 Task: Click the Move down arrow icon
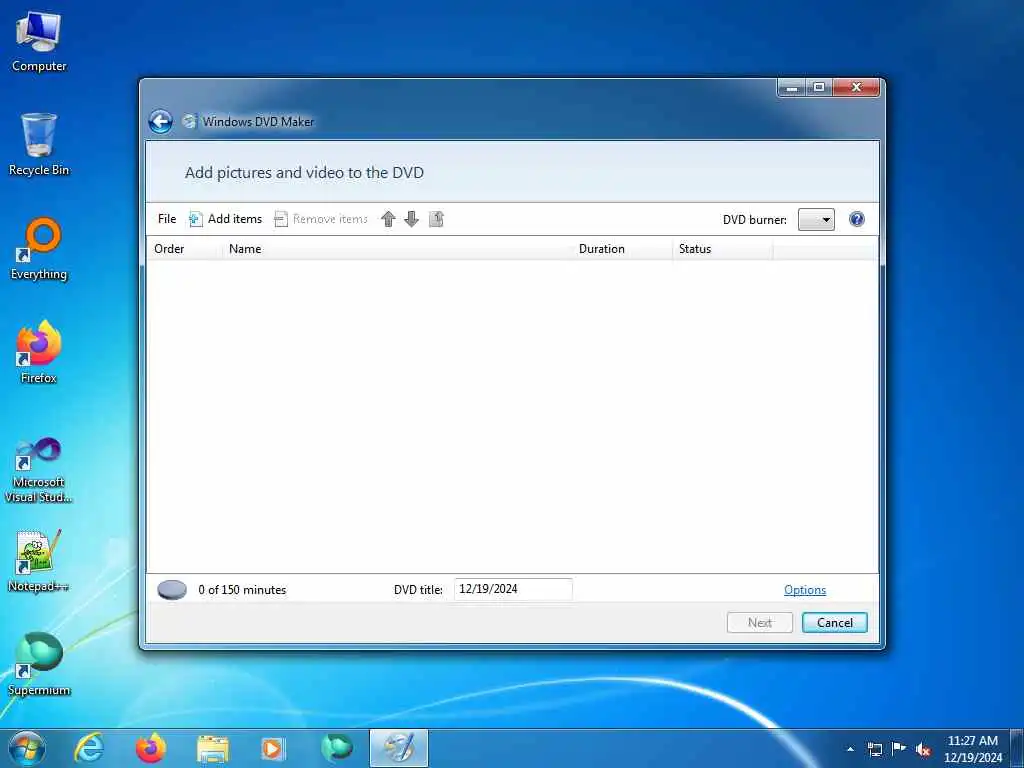coord(411,219)
